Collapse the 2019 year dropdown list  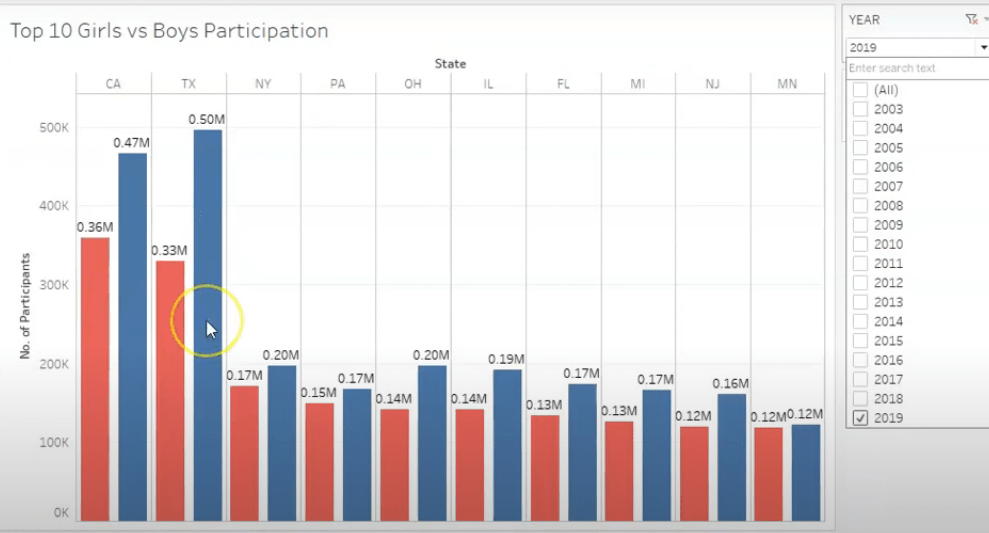983,47
